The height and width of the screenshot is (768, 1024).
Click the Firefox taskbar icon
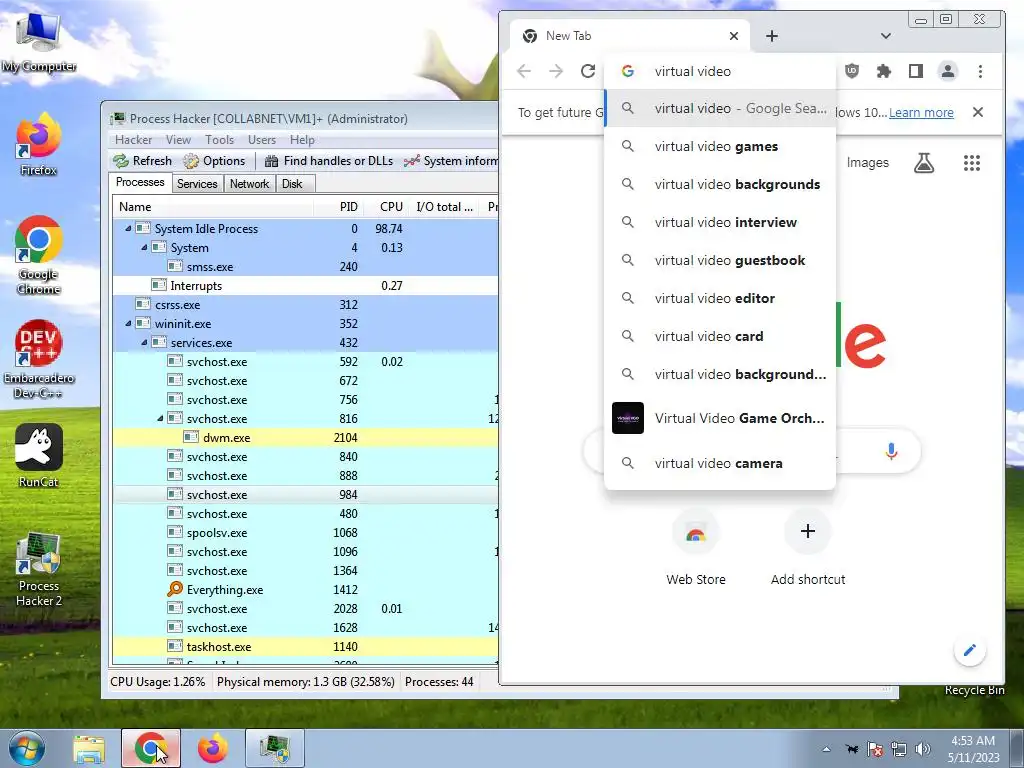tap(213, 748)
